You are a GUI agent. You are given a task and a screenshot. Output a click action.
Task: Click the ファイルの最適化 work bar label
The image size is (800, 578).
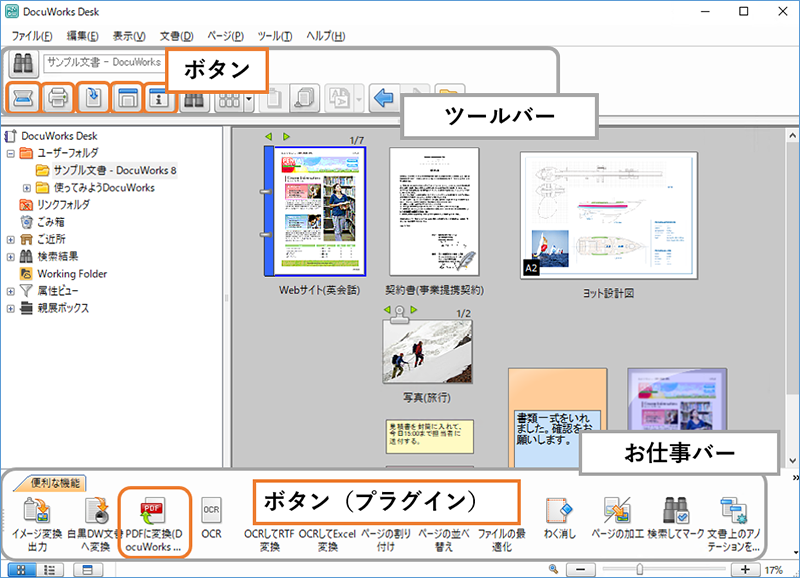[x=502, y=540]
